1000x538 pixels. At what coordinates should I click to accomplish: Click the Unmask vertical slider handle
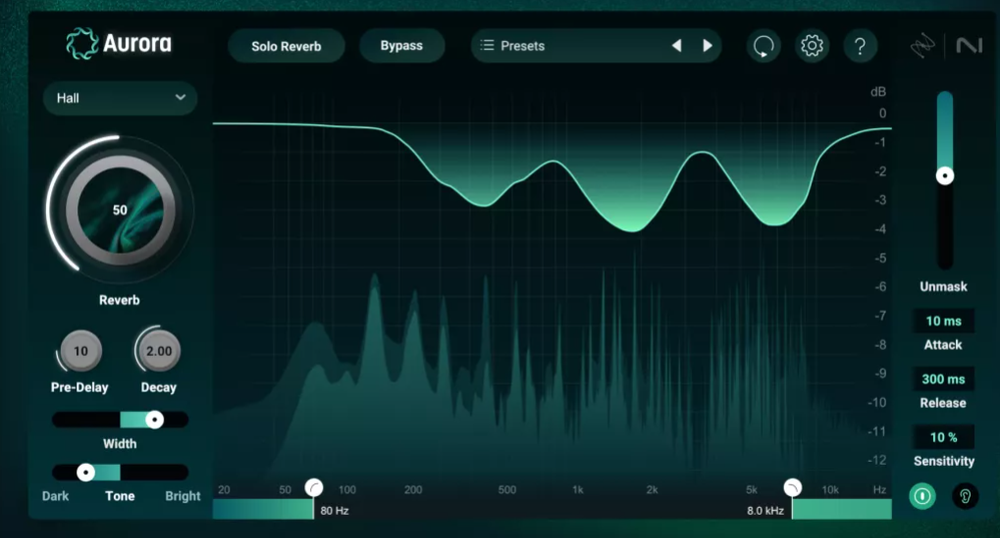coord(945,176)
